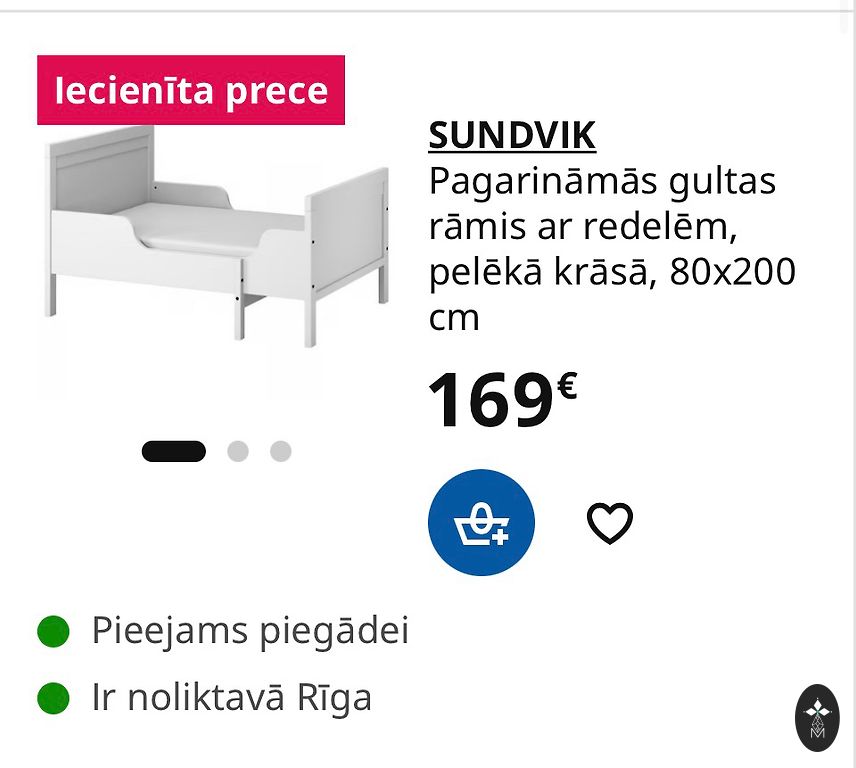Open Ir noliktavā Rīga store stock details
Image resolution: width=856 pixels, height=768 pixels.
(231, 698)
